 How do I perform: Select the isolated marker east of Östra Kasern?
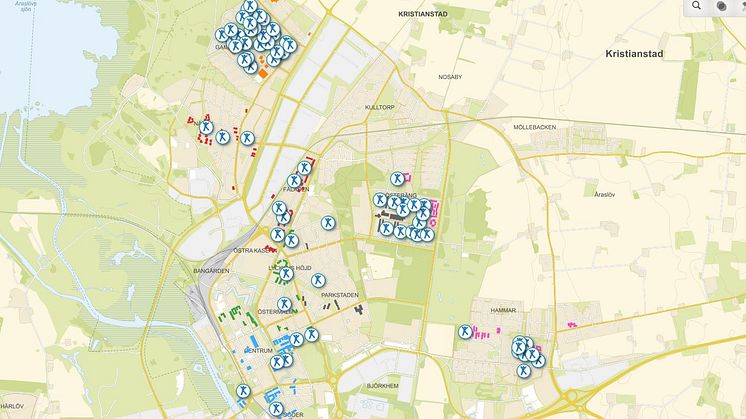(x=325, y=221)
